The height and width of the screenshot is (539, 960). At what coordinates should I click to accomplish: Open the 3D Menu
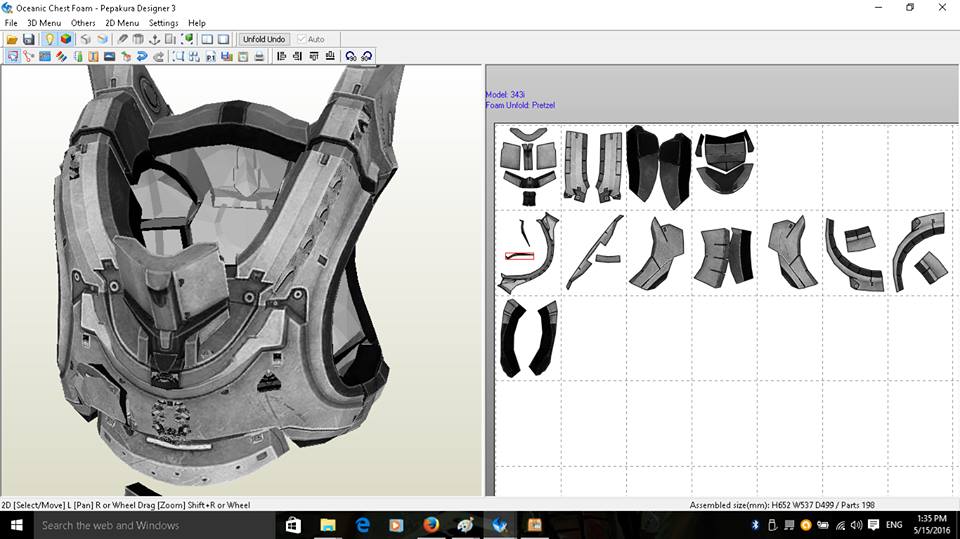pos(43,23)
